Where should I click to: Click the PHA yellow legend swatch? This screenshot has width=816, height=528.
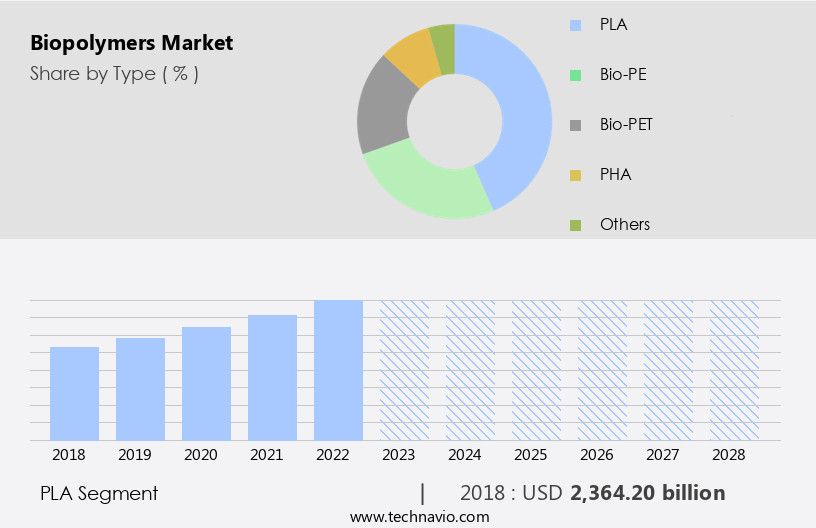pyautogui.click(x=574, y=175)
